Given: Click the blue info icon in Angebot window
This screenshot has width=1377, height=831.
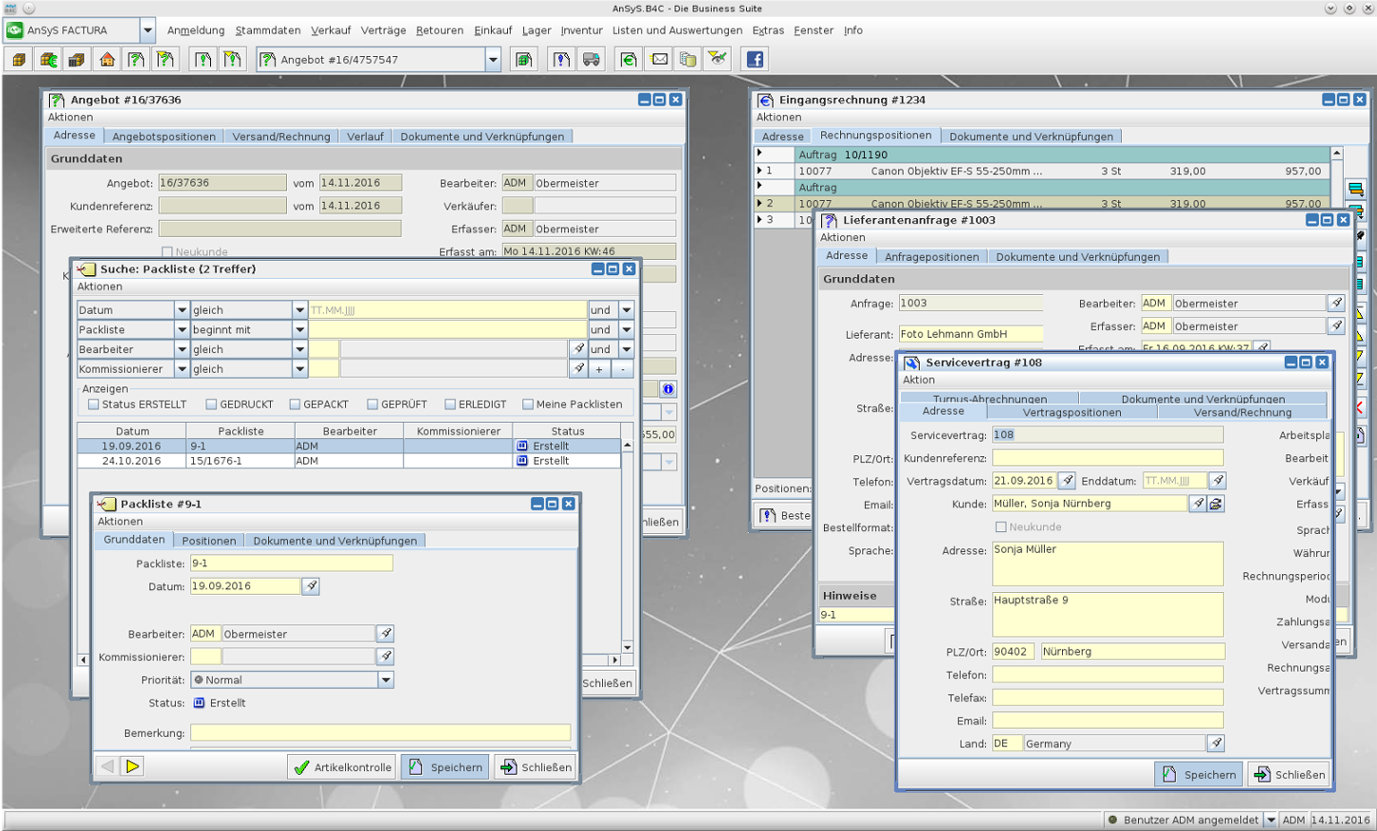Looking at the screenshot, I should pyautogui.click(x=668, y=388).
